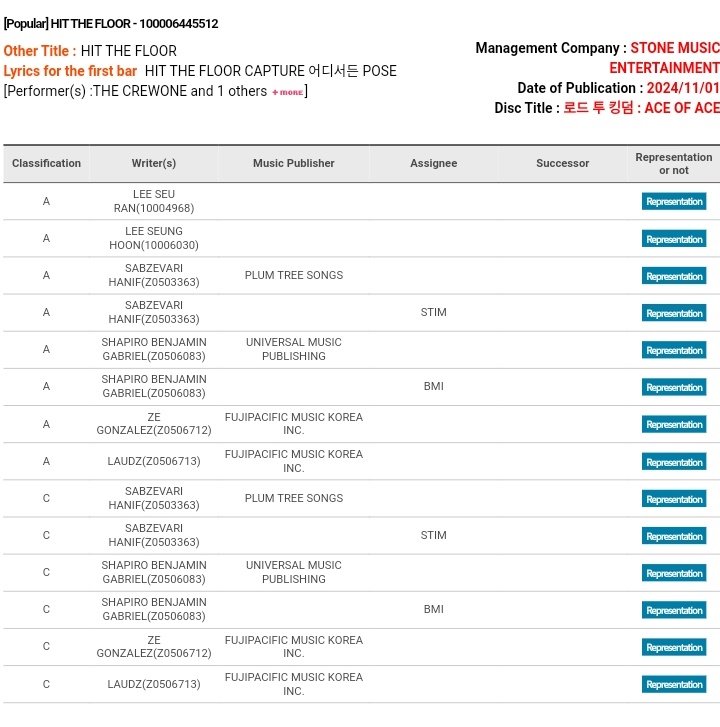Click C-row ZE GONZALEZ(Z0506712) writer
Image resolution: width=720 pixels, height=727 pixels.
154,647
